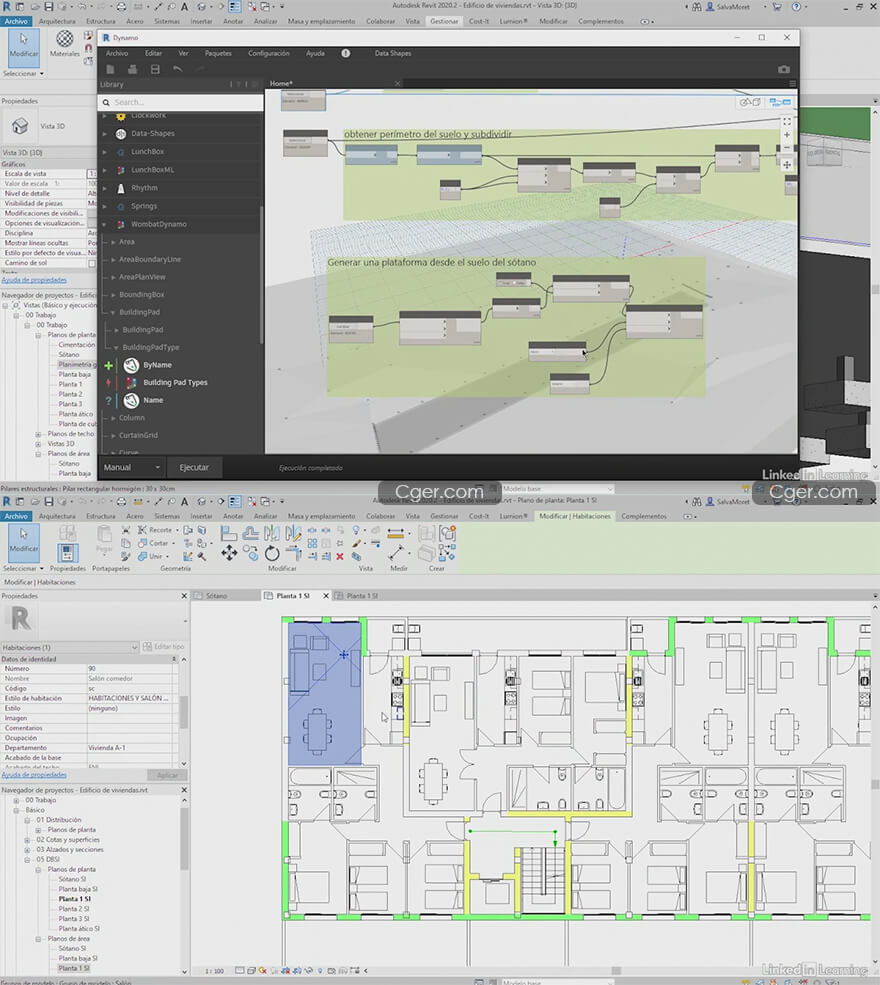Toggle detail level icon in view control bar
Viewport: 880px width, 985px height.
[240, 971]
